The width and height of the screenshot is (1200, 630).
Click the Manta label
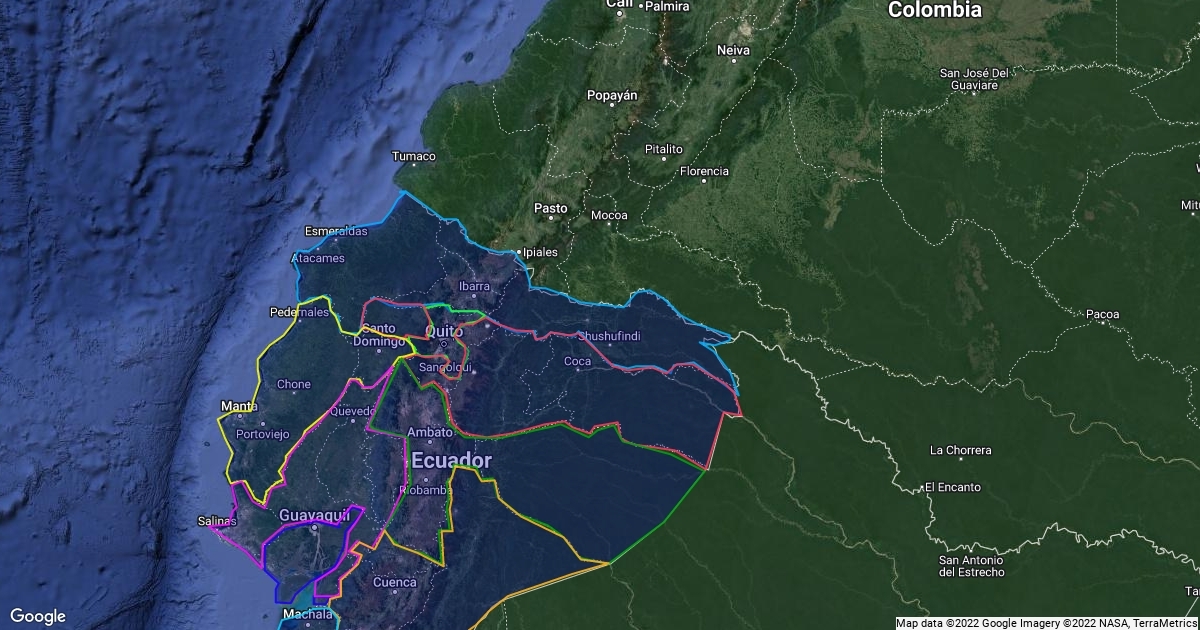tap(237, 406)
